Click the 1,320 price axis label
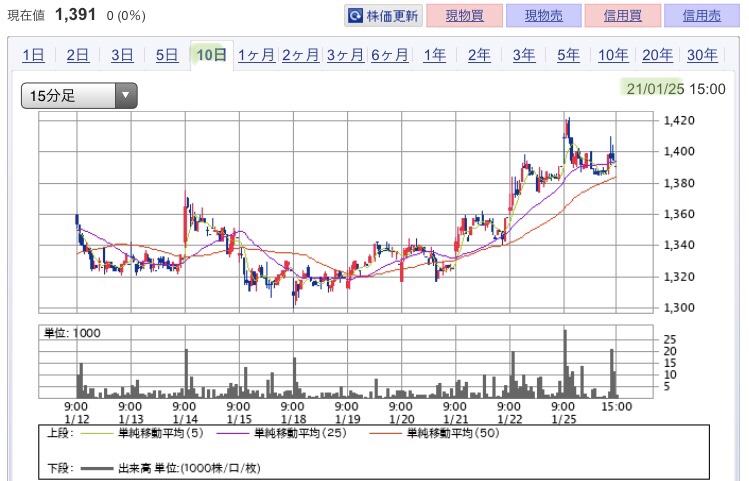The height and width of the screenshot is (481, 749). click(x=679, y=277)
